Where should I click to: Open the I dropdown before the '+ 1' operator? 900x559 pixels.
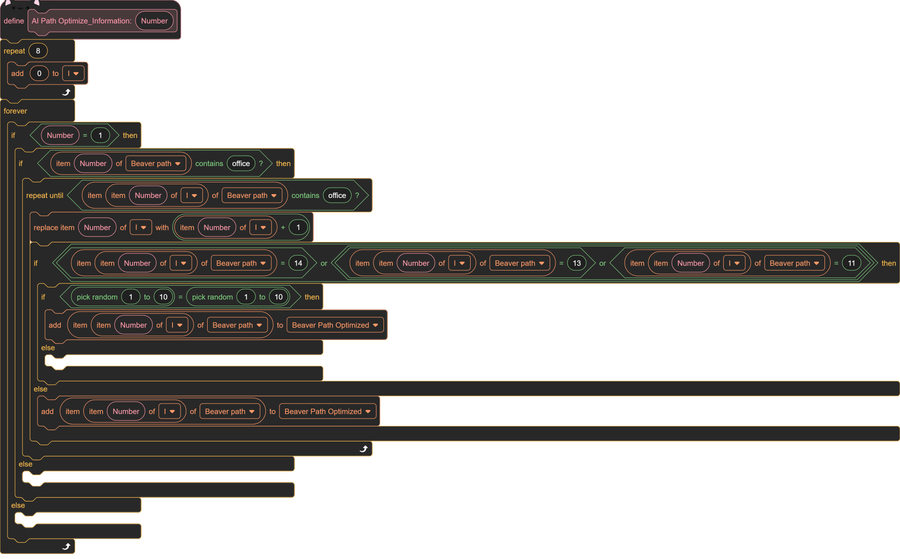(260, 227)
